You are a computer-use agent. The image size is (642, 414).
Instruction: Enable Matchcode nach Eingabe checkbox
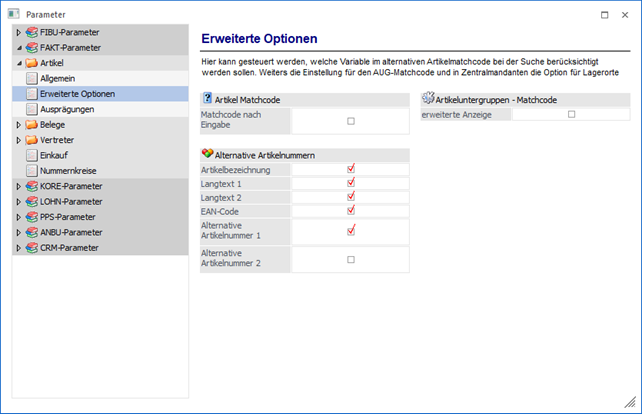[x=350, y=121]
